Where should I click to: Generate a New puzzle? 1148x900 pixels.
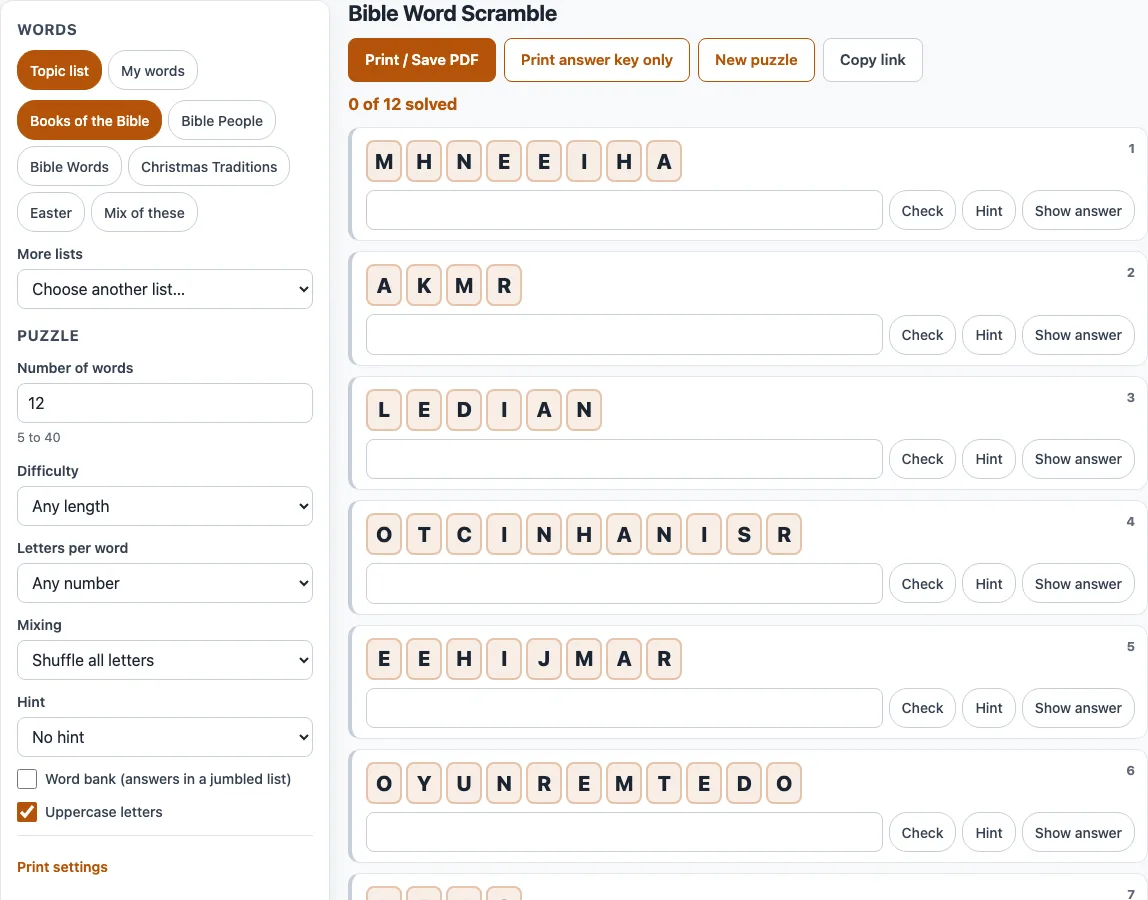pos(756,60)
